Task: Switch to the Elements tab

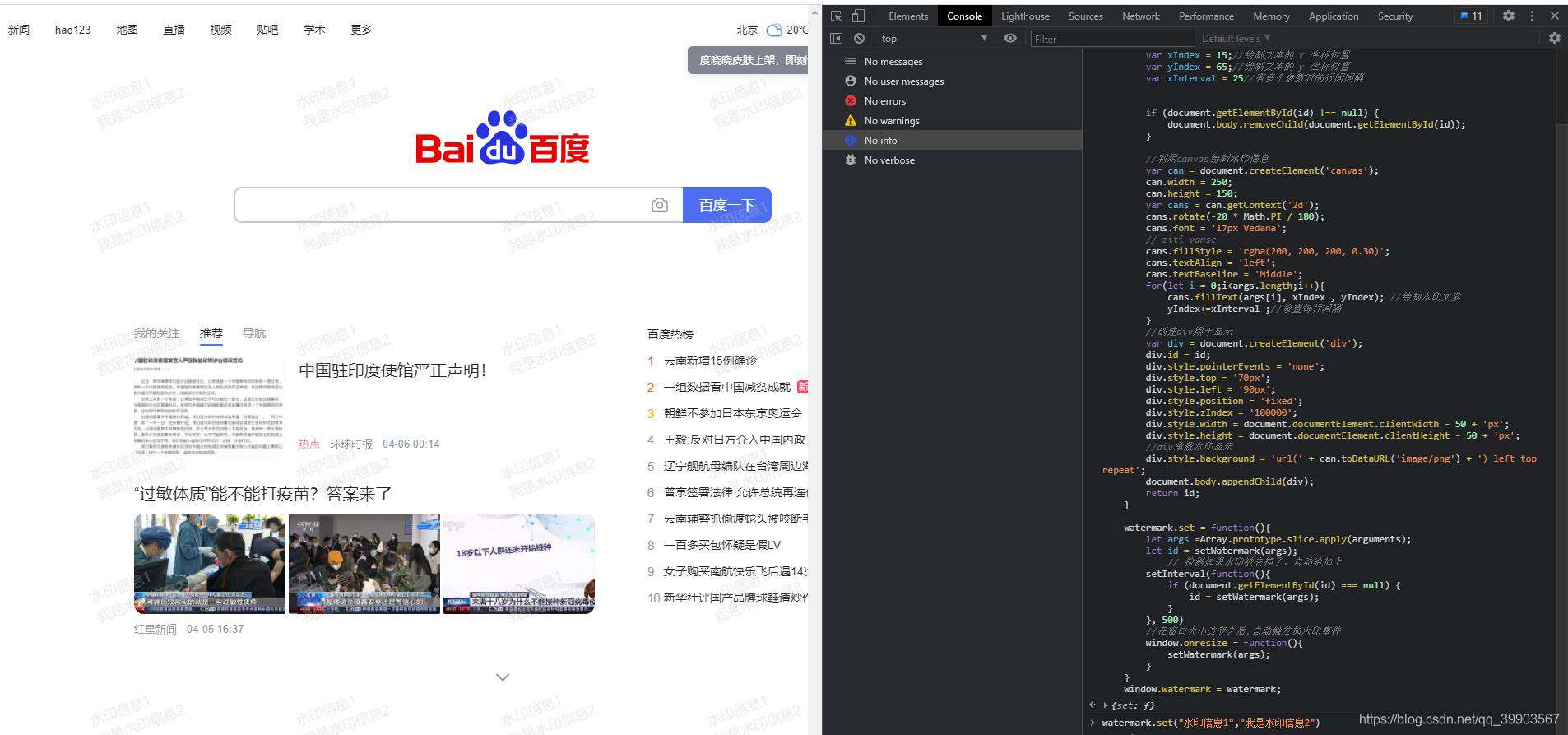Action: pyautogui.click(x=908, y=16)
